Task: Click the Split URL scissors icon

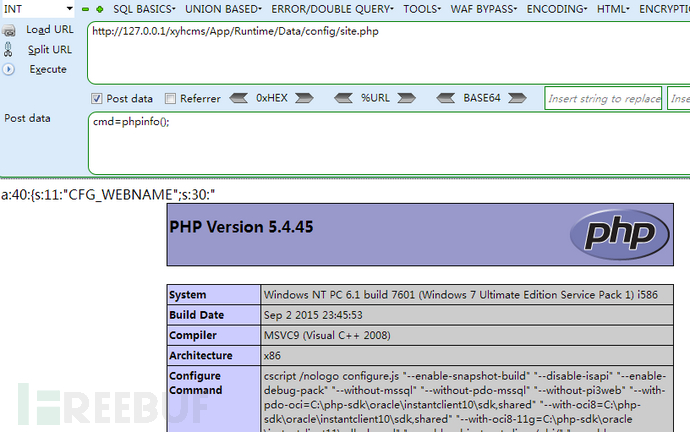Action: [x=8, y=50]
